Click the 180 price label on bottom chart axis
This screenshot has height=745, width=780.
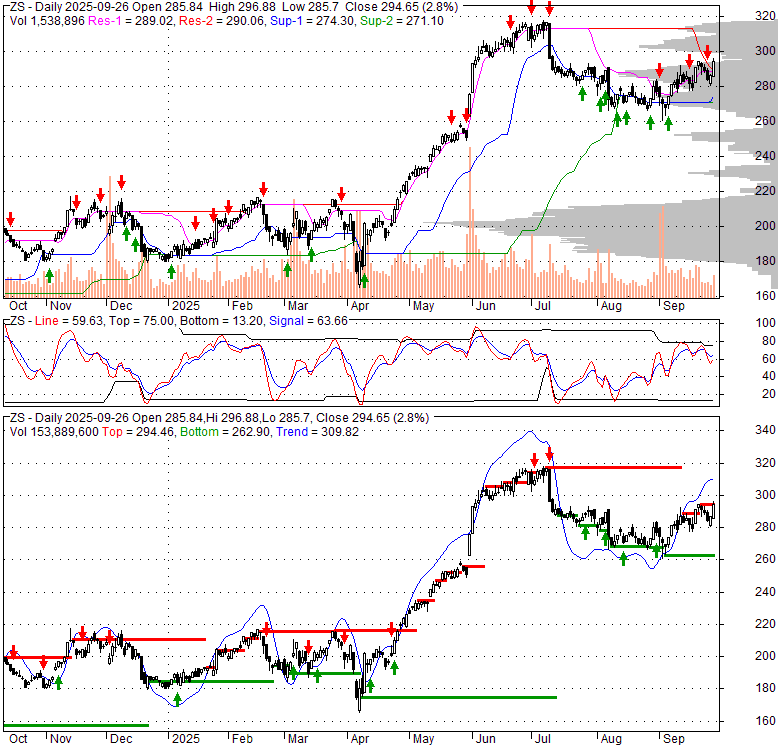click(x=765, y=688)
